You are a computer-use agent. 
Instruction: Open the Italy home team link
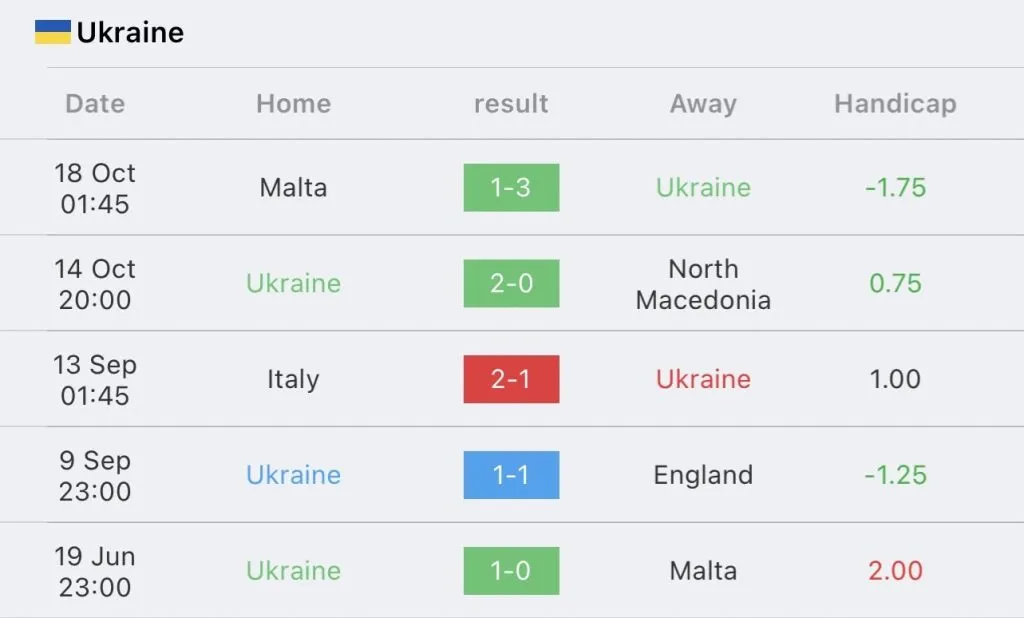click(x=293, y=379)
